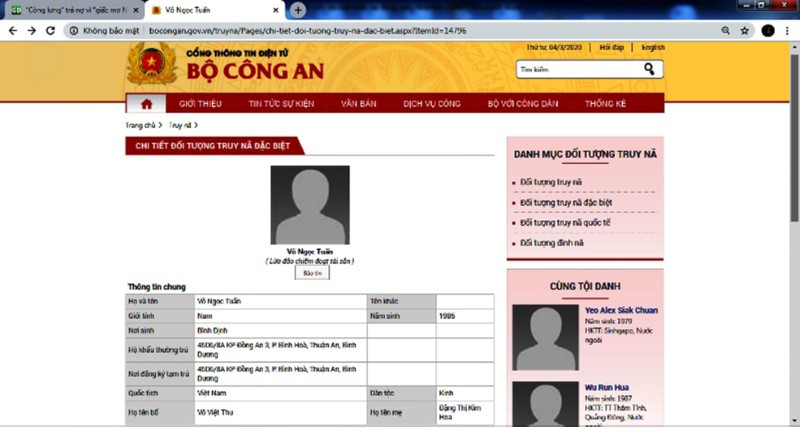Open the Dịch Vụ Công menu
The image size is (800, 427).
pos(431,103)
